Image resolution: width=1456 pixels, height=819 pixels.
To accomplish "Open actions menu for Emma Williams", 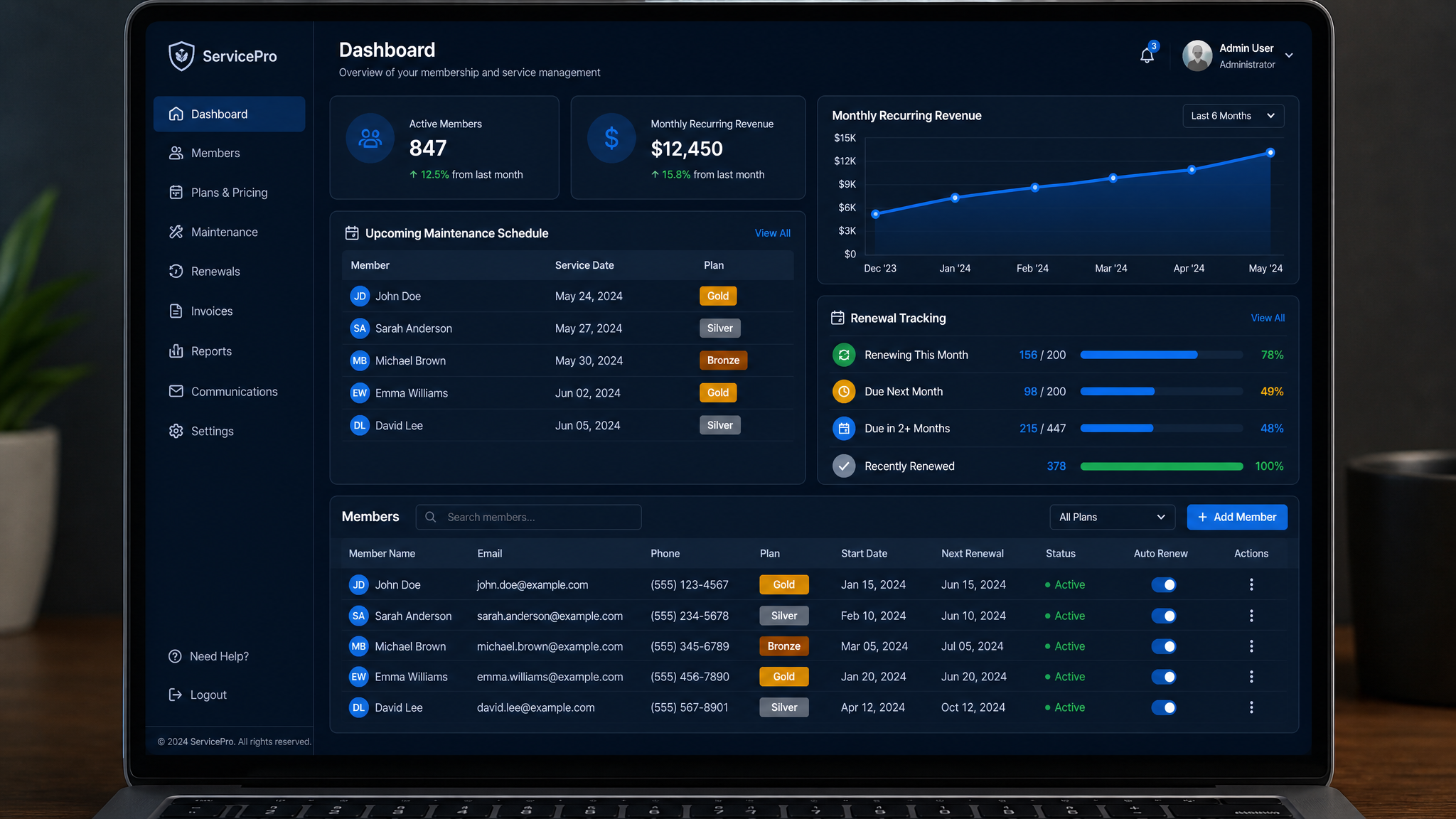I will 1251,677.
